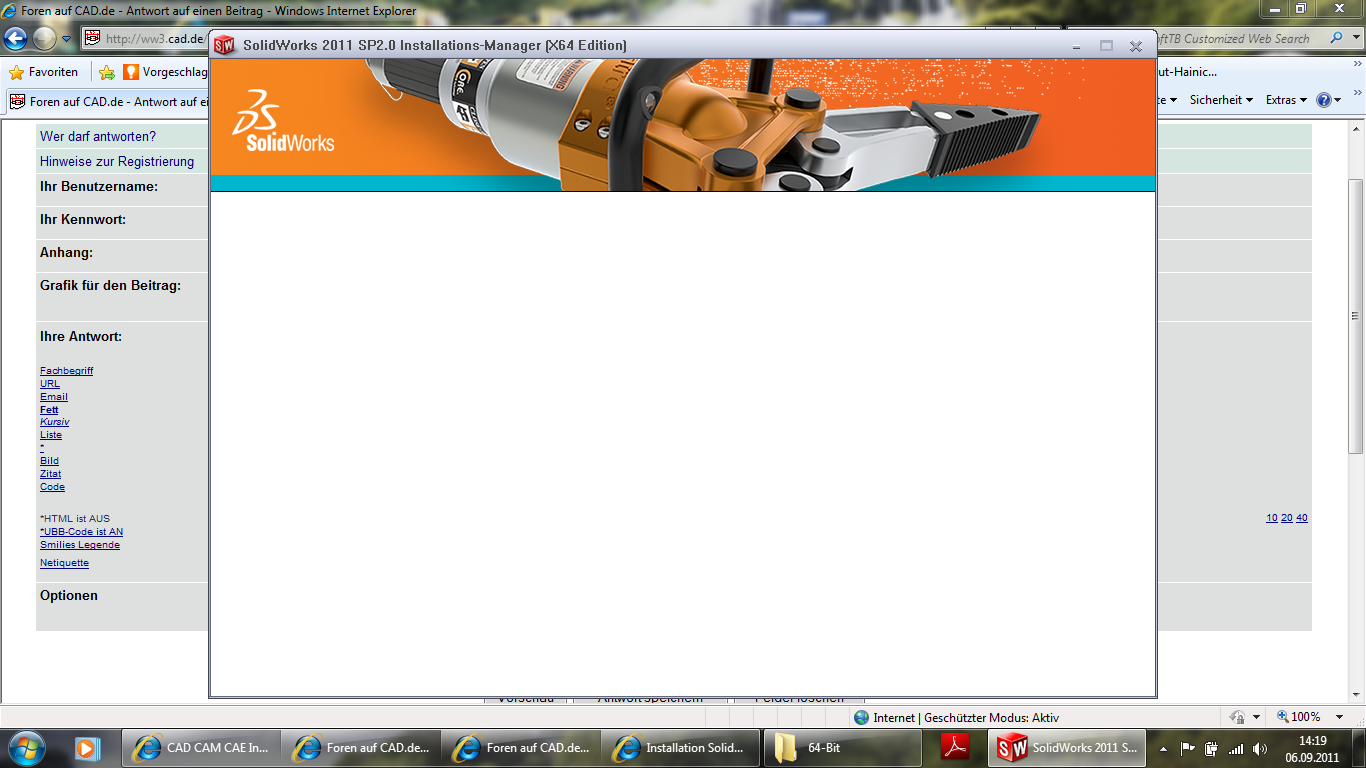This screenshot has width=1366, height=768.
Task: Switch to 'Installation Solid...' taskbar window
Action: pyautogui.click(x=680, y=748)
